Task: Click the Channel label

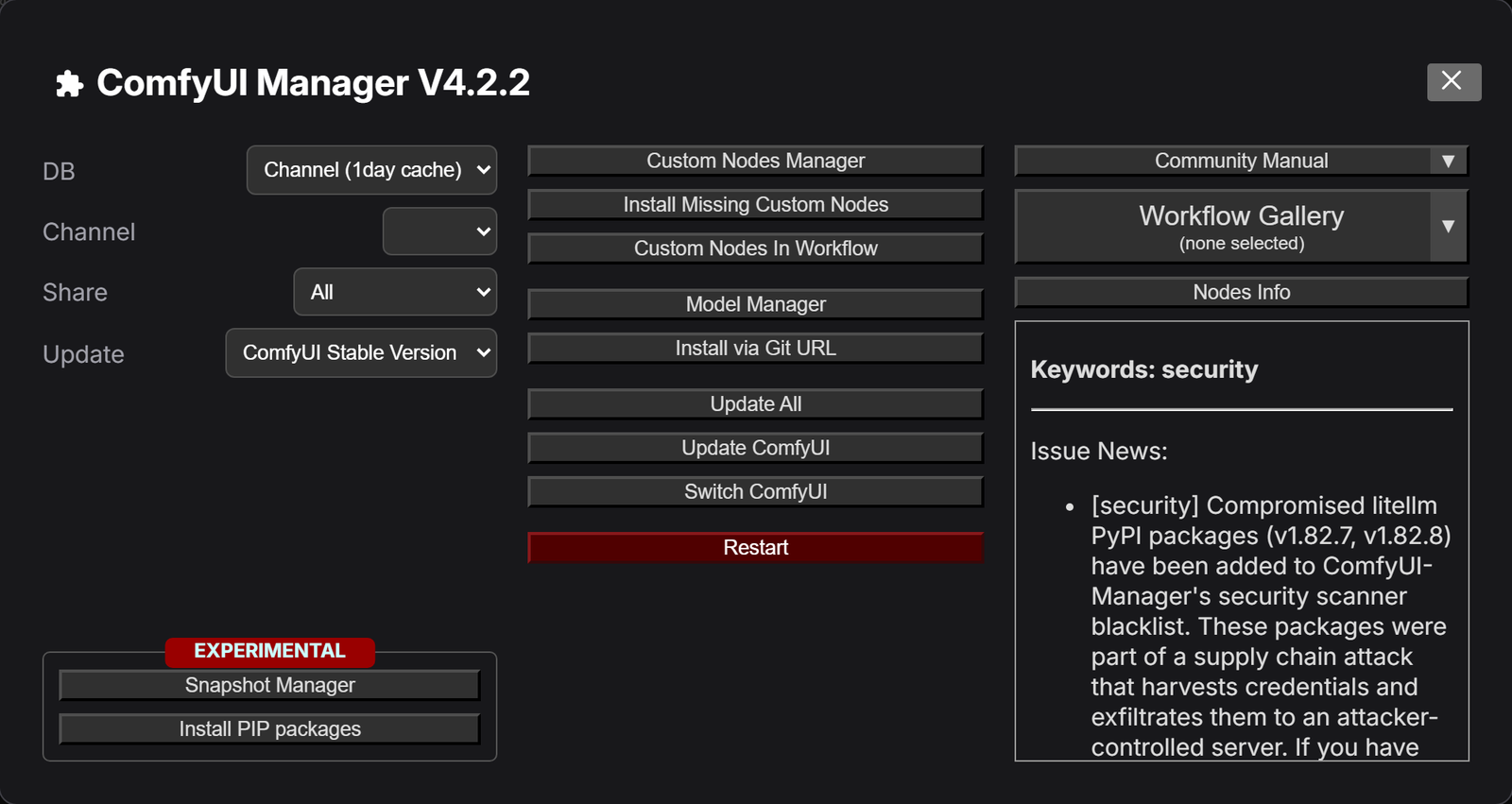Action: coord(89,232)
